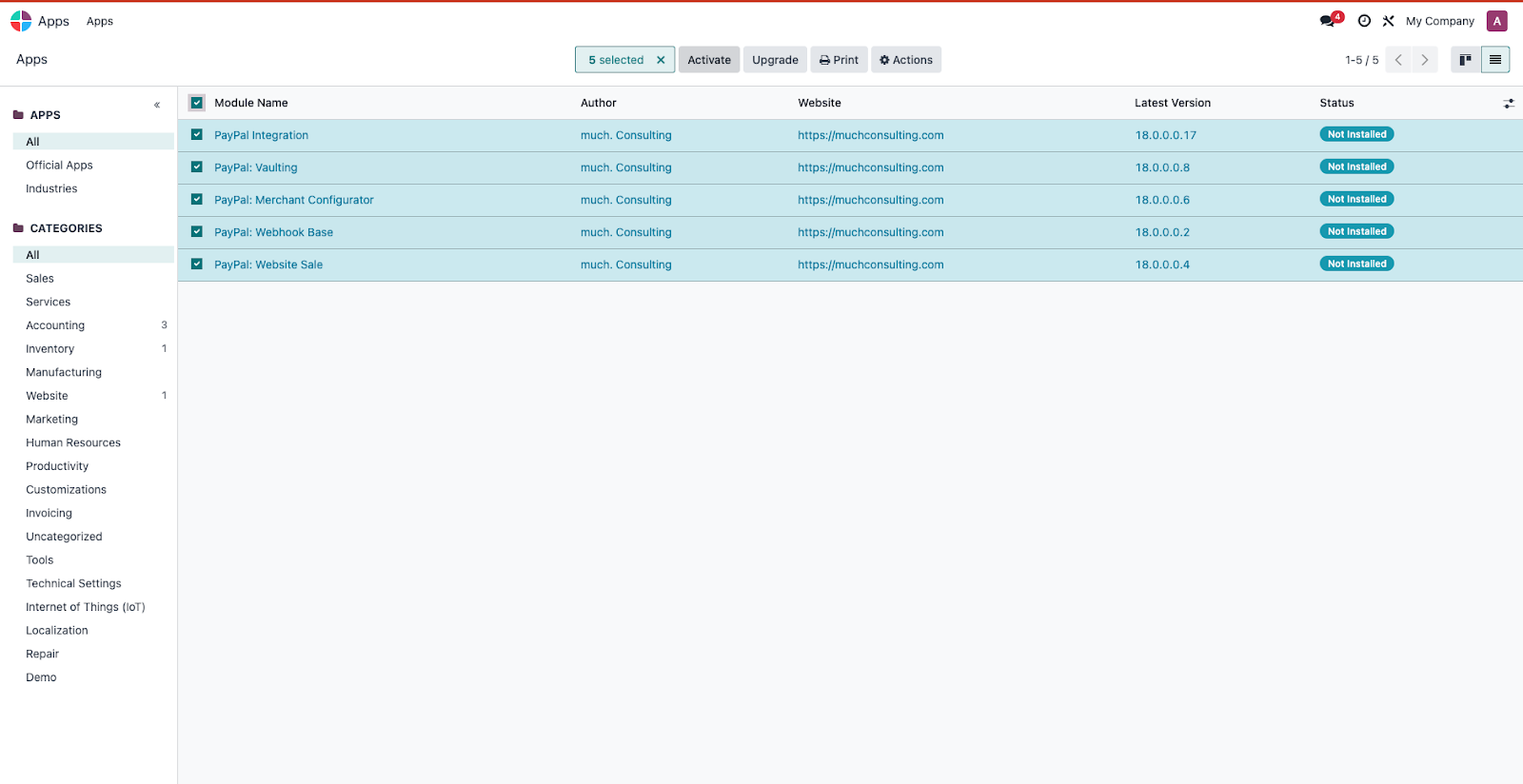Open the PayPal Integration module record

261,135
